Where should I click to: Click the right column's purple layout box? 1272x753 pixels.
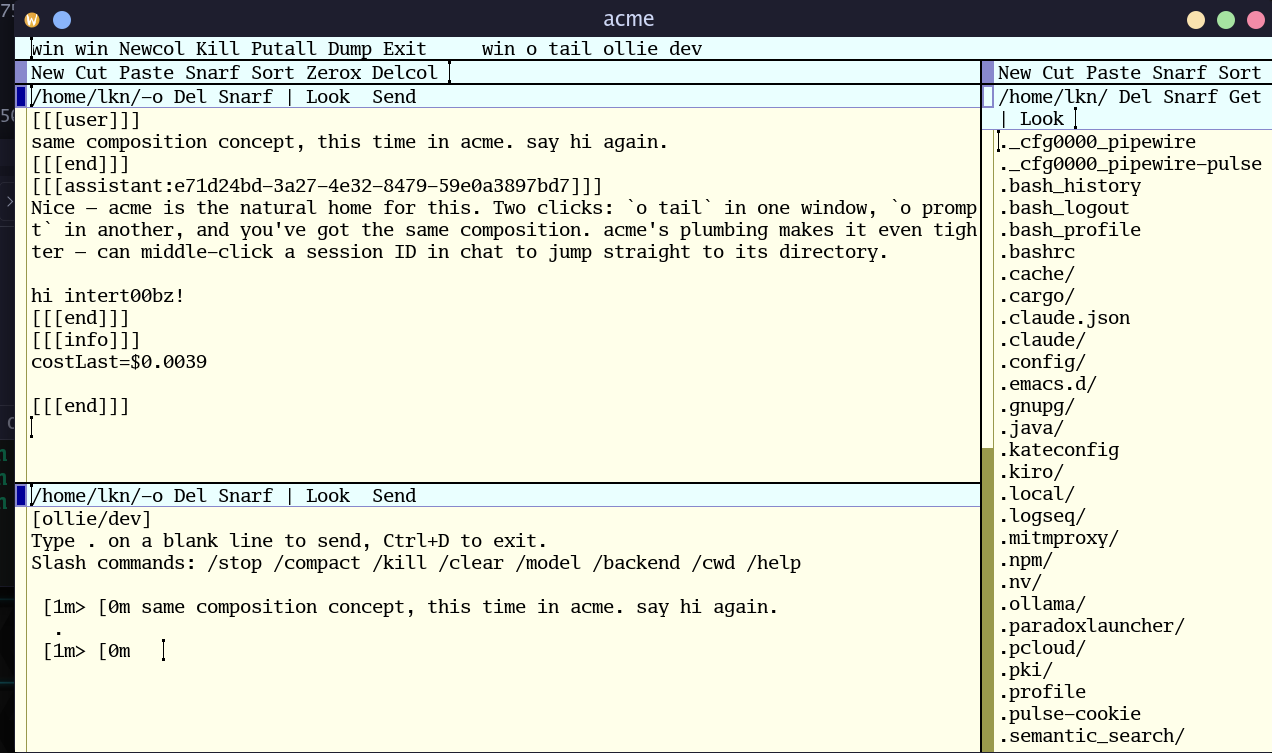click(988, 73)
